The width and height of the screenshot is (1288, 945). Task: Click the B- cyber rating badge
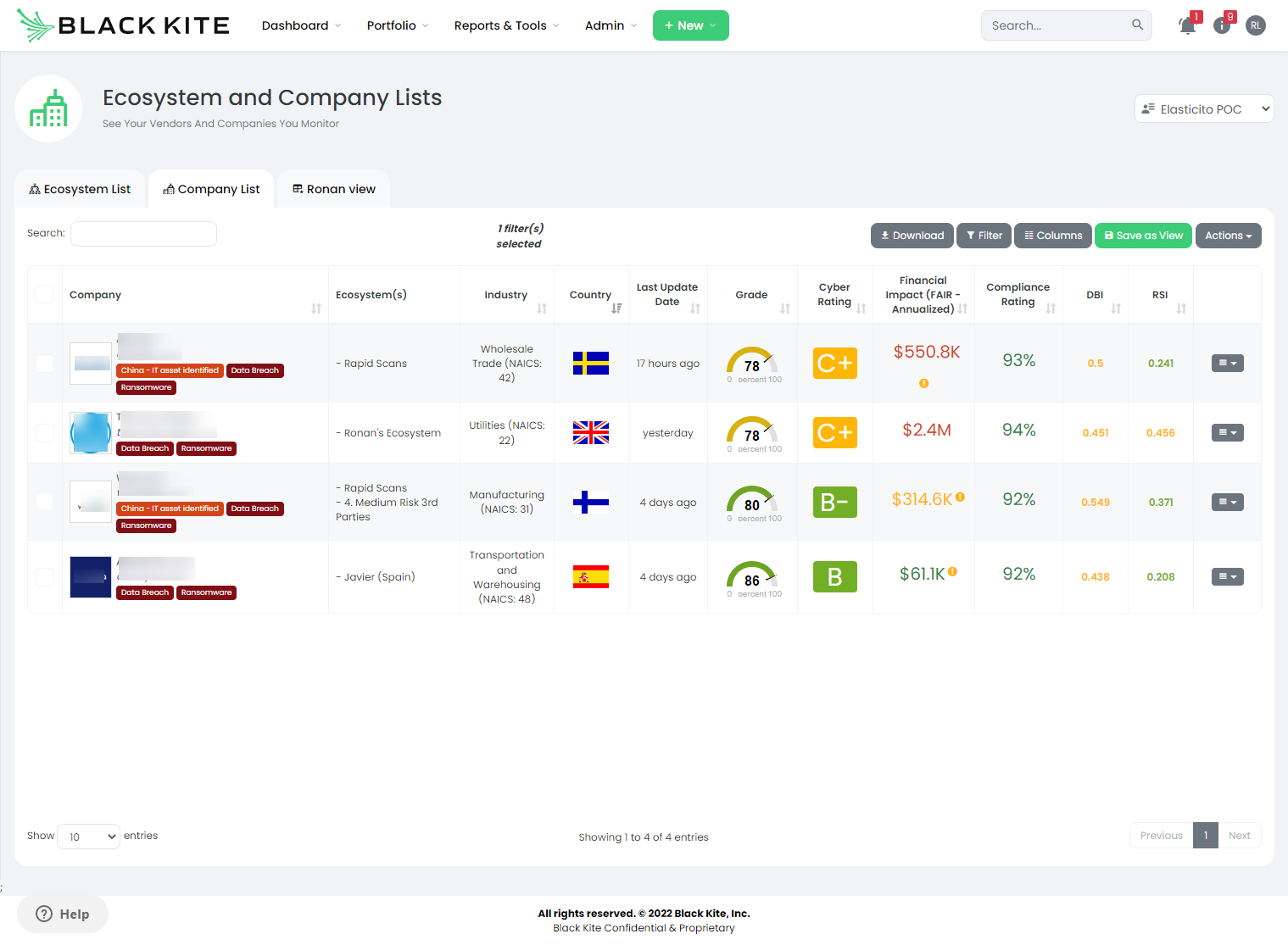click(x=835, y=503)
